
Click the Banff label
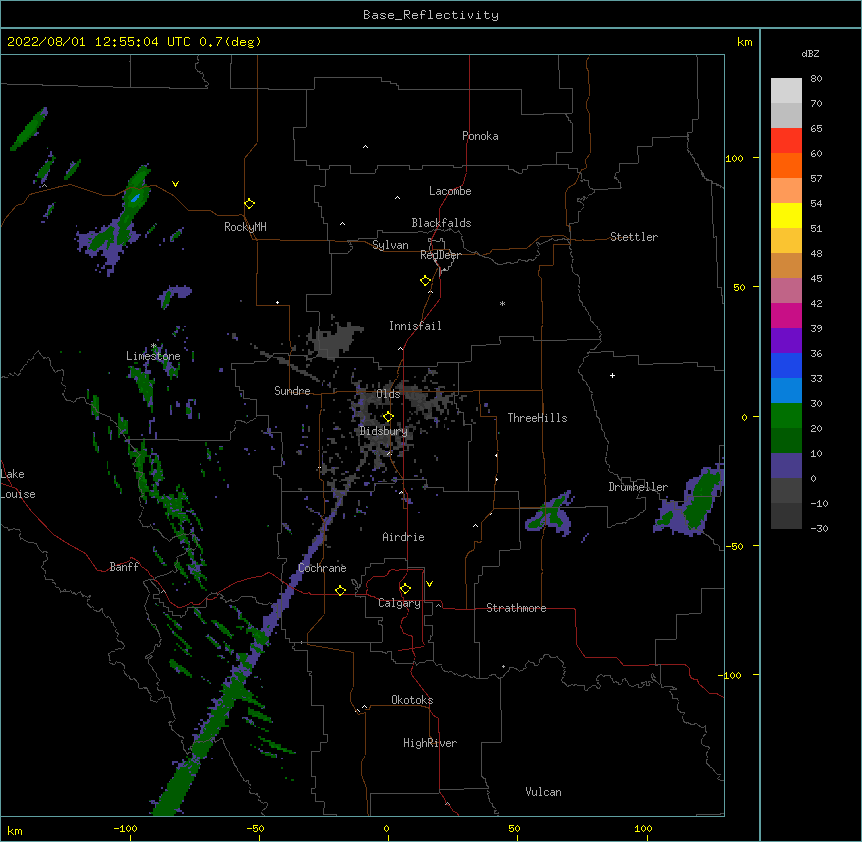124,567
